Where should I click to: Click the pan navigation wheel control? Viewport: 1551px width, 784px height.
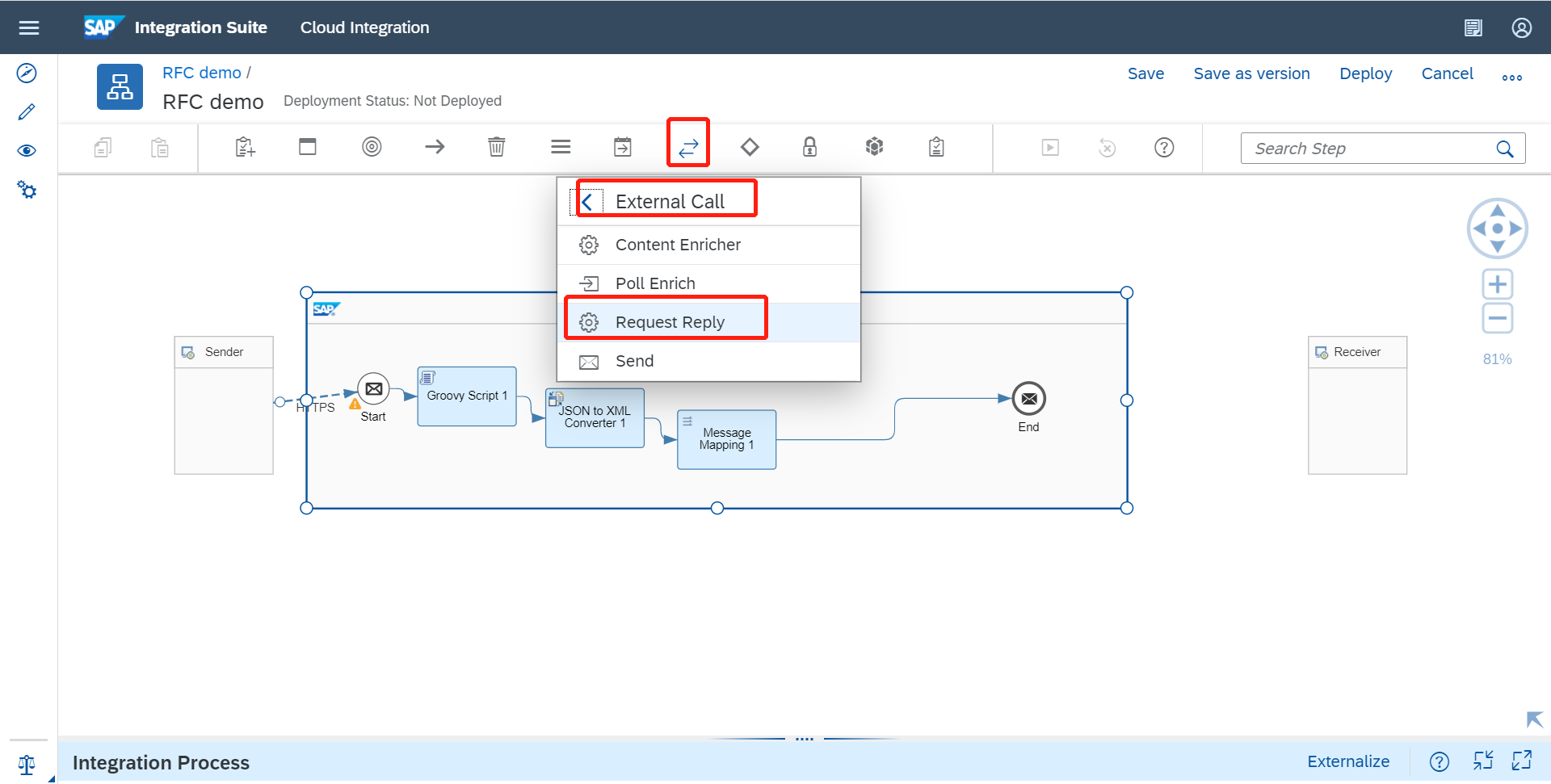click(x=1497, y=228)
